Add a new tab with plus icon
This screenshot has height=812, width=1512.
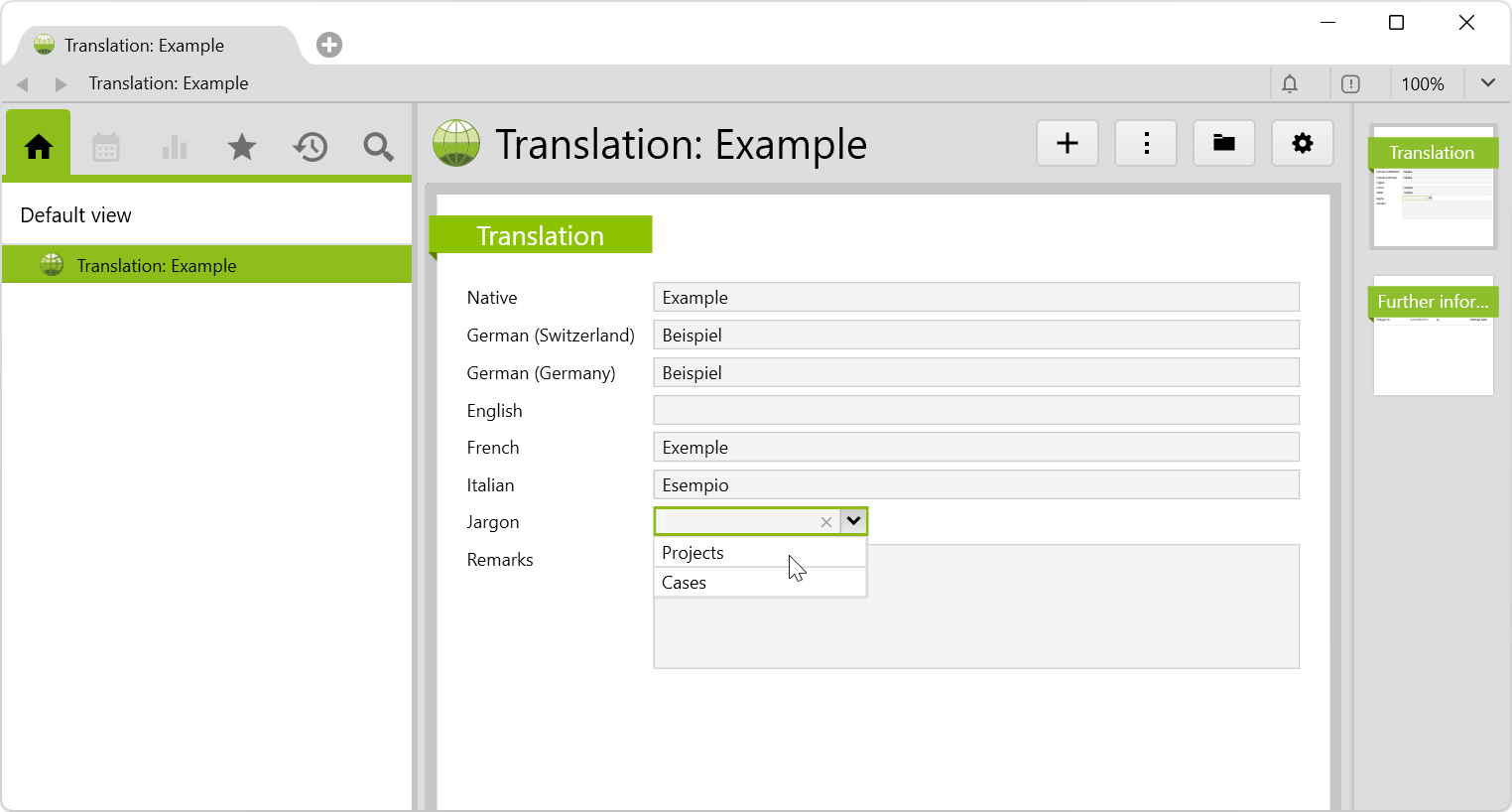pyautogui.click(x=329, y=45)
